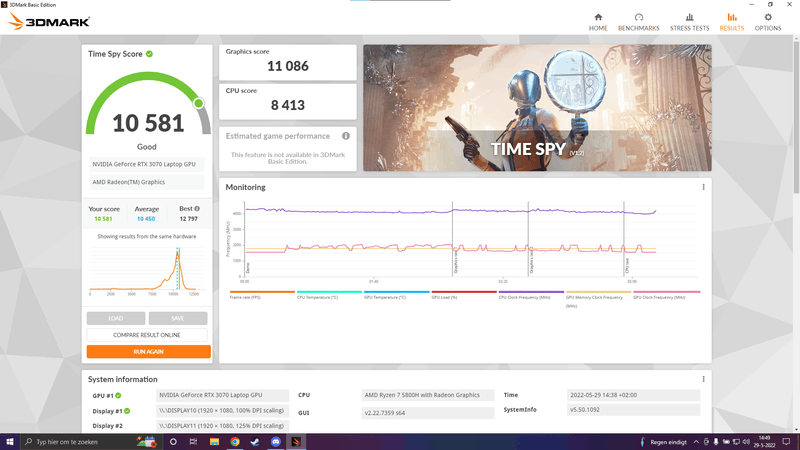The width and height of the screenshot is (800, 450).
Task: Select the Results tab
Action: (x=732, y=22)
